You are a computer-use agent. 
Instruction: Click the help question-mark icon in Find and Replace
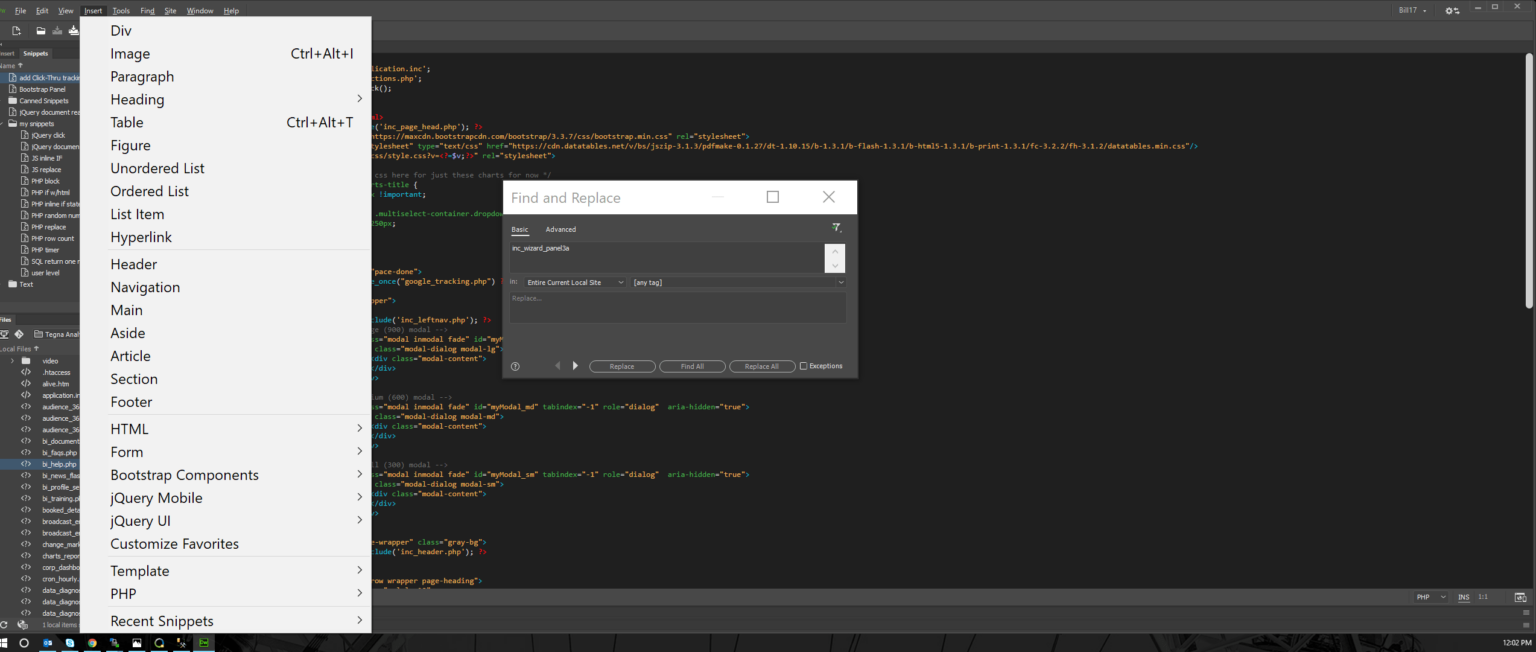(x=515, y=366)
